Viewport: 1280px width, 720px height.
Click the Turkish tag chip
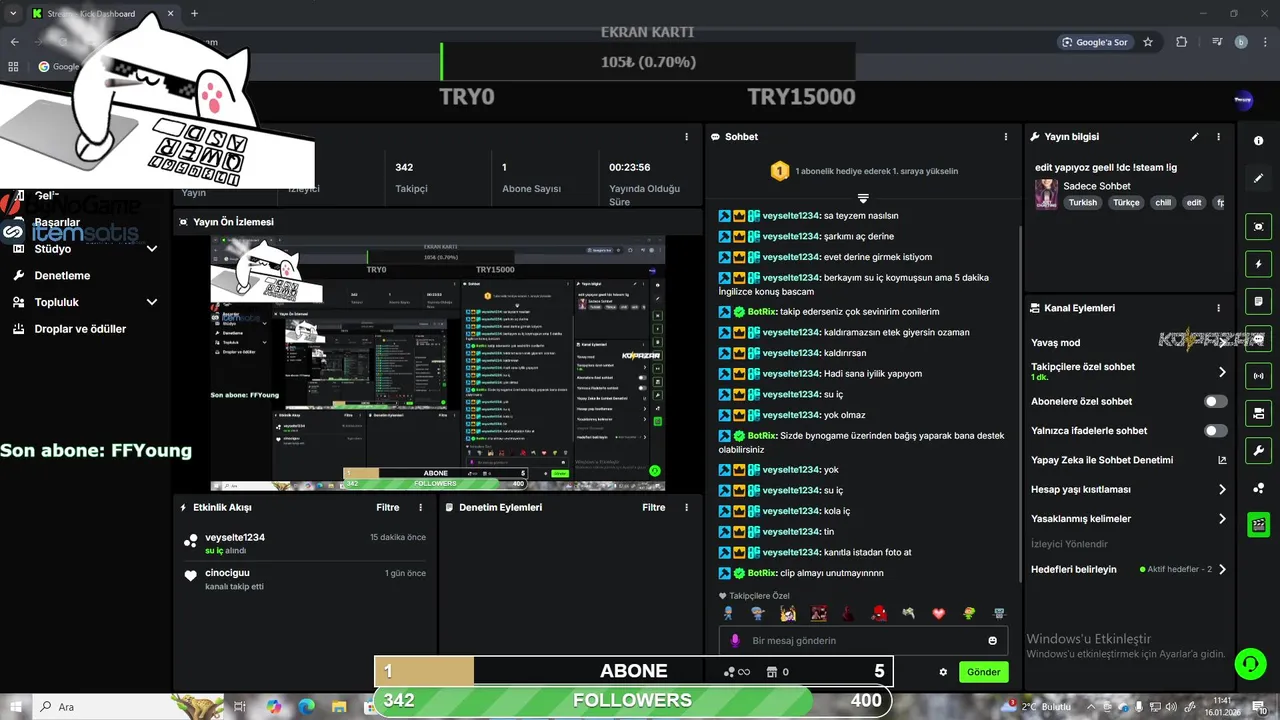[x=1082, y=202]
